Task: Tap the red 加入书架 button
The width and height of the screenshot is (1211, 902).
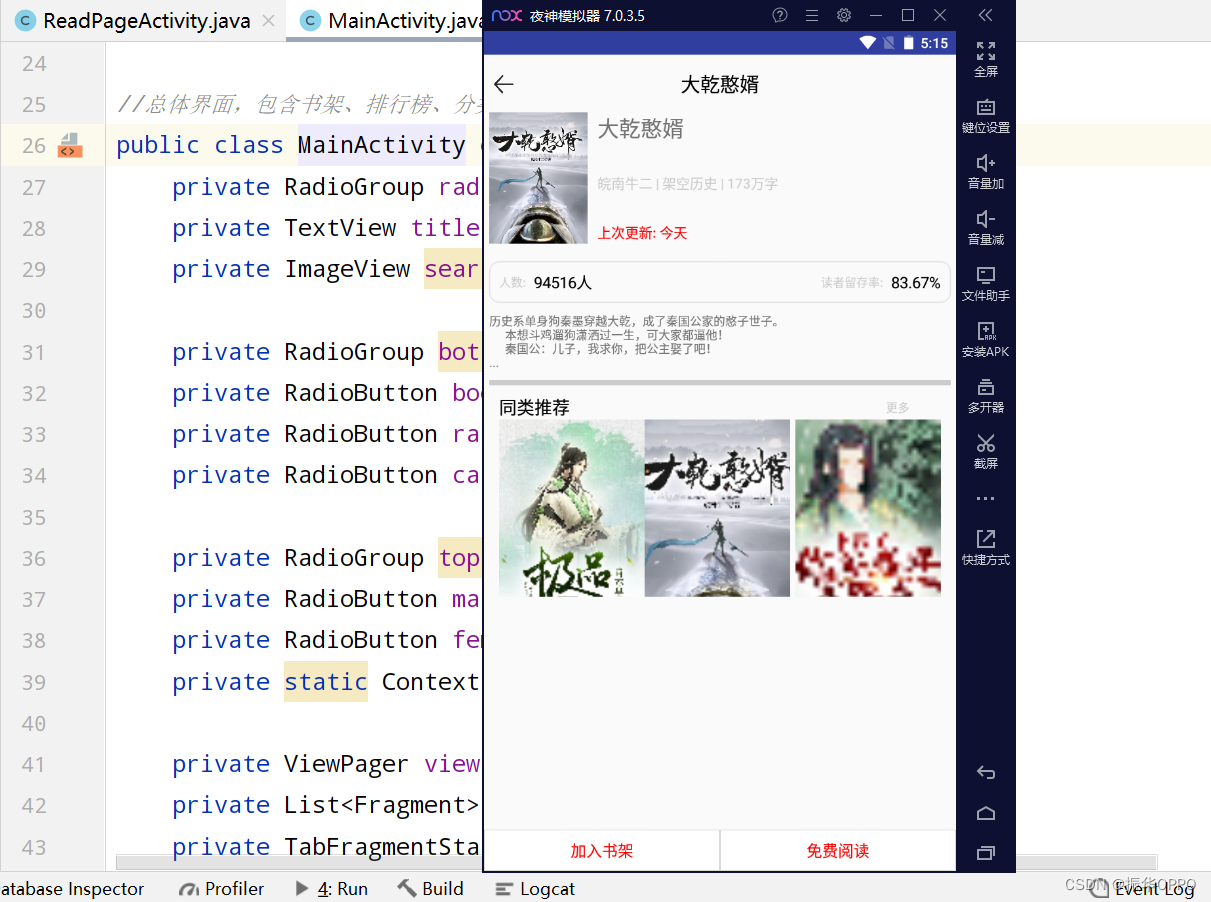Action: tap(601, 851)
